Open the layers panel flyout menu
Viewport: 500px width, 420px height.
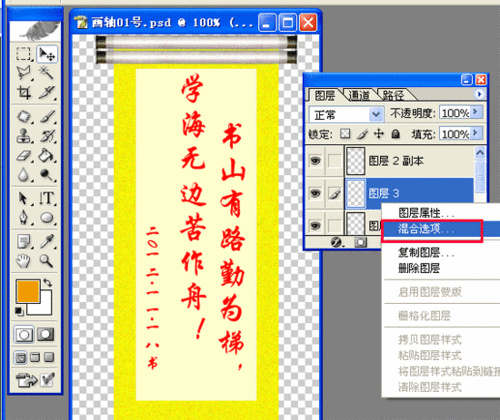tap(479, 95)
